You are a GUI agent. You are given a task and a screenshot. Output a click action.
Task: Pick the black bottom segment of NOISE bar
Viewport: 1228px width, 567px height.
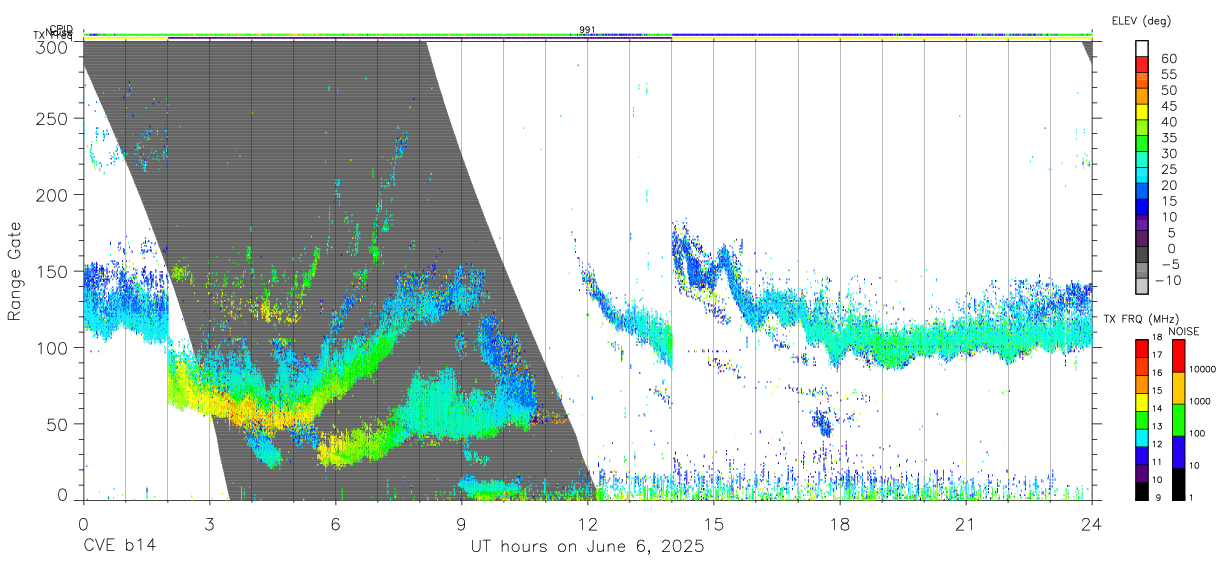1177,483
